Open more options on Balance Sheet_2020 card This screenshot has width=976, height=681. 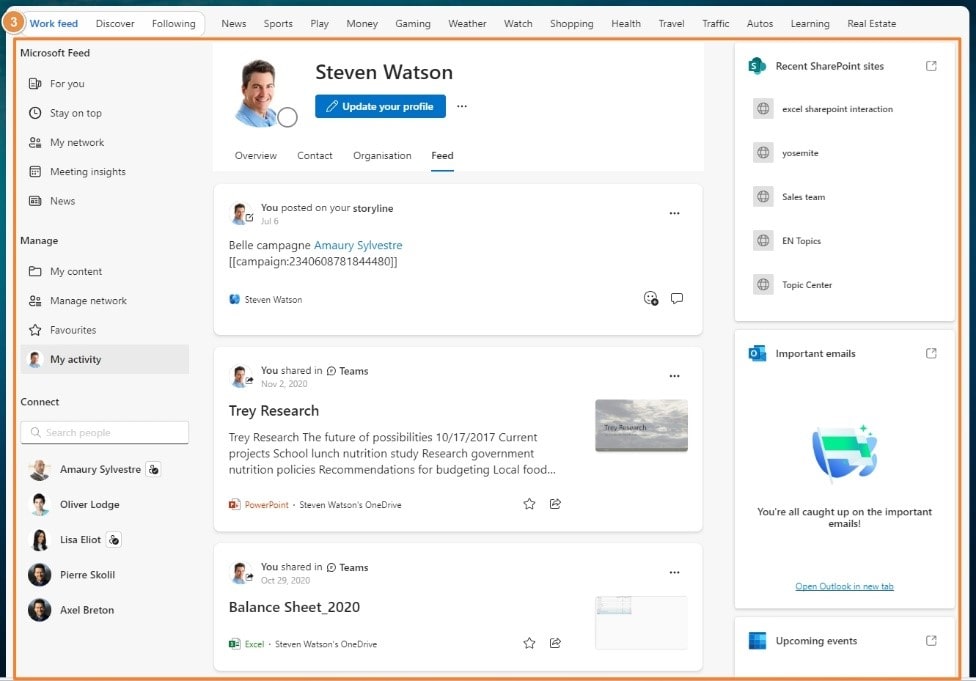click(x=674, y=572)
